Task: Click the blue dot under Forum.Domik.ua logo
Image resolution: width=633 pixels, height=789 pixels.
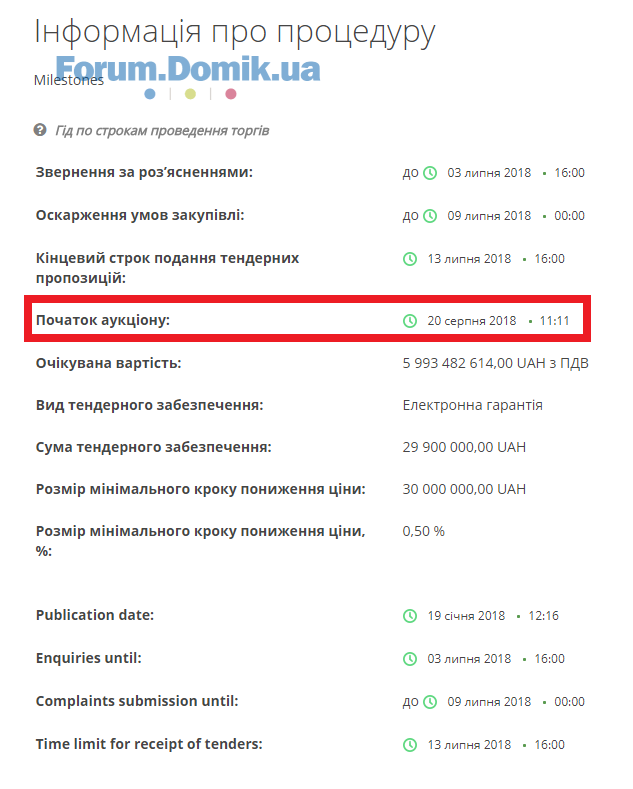Action: pyautogui.click(x=150, y=94)
